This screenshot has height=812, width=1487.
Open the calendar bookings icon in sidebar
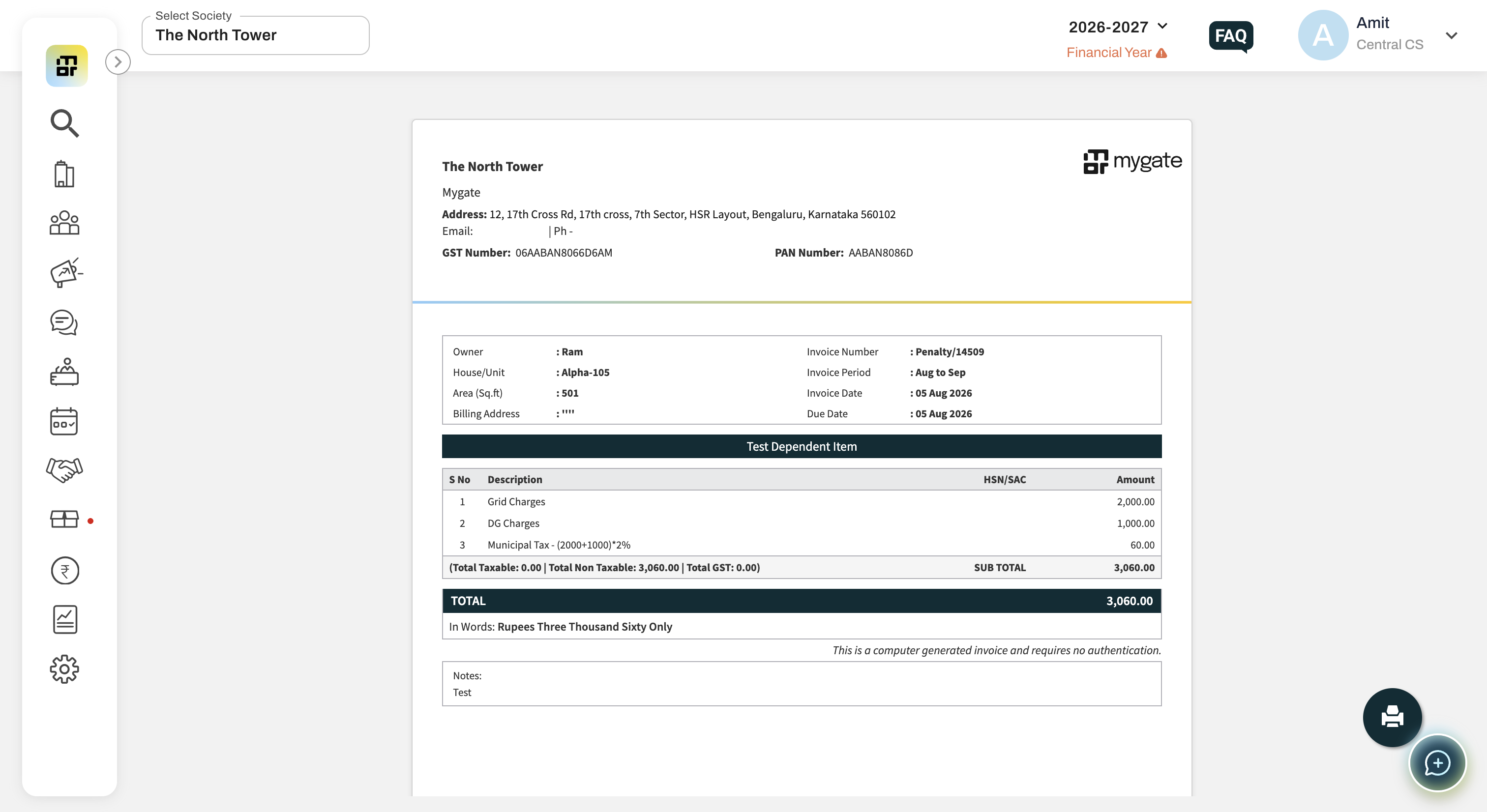64,421
